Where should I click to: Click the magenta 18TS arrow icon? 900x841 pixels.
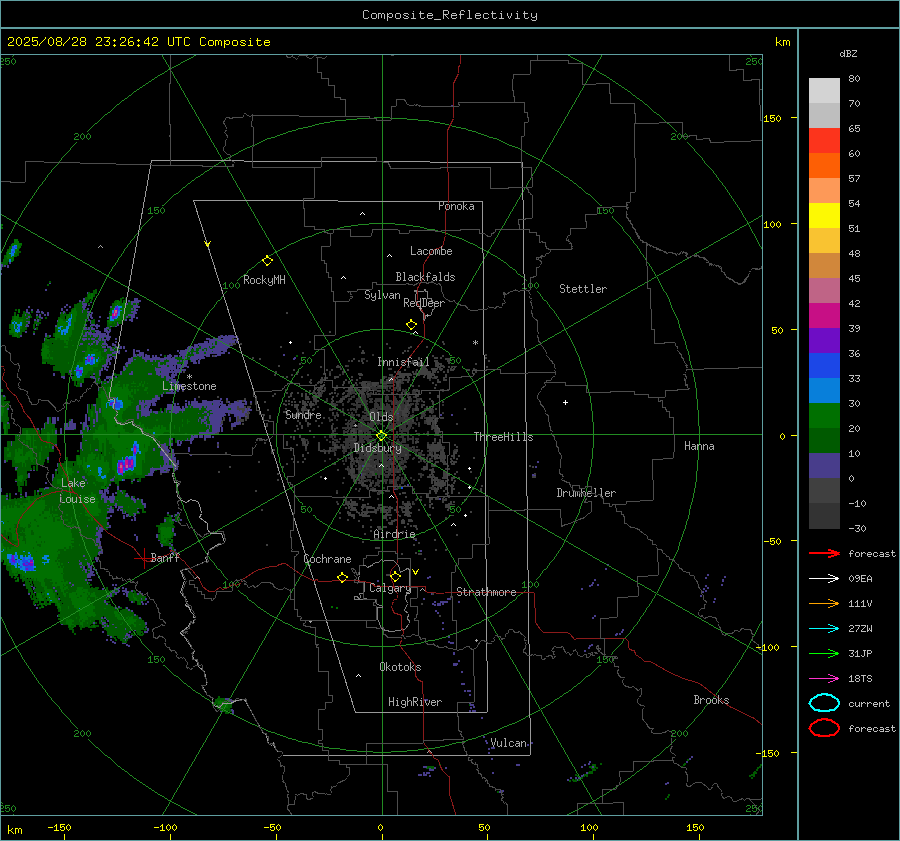pos(824,679)
